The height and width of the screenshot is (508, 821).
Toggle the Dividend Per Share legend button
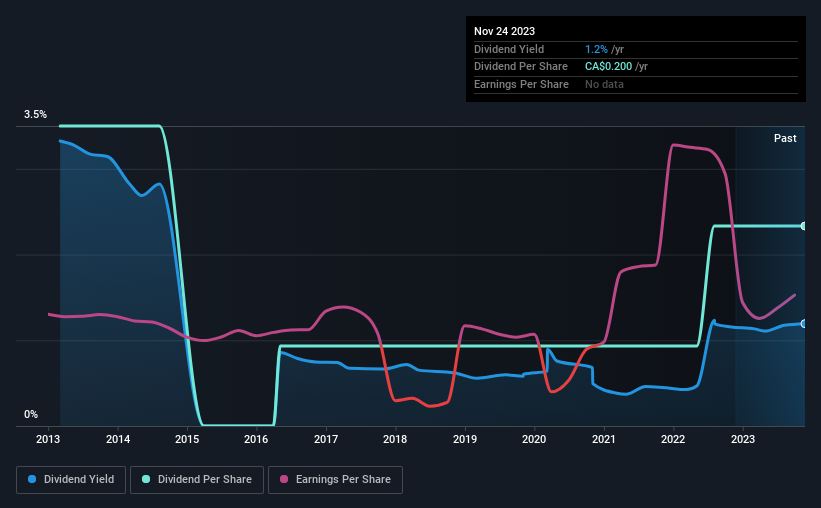pyautogui.click(x=197, y=480)
